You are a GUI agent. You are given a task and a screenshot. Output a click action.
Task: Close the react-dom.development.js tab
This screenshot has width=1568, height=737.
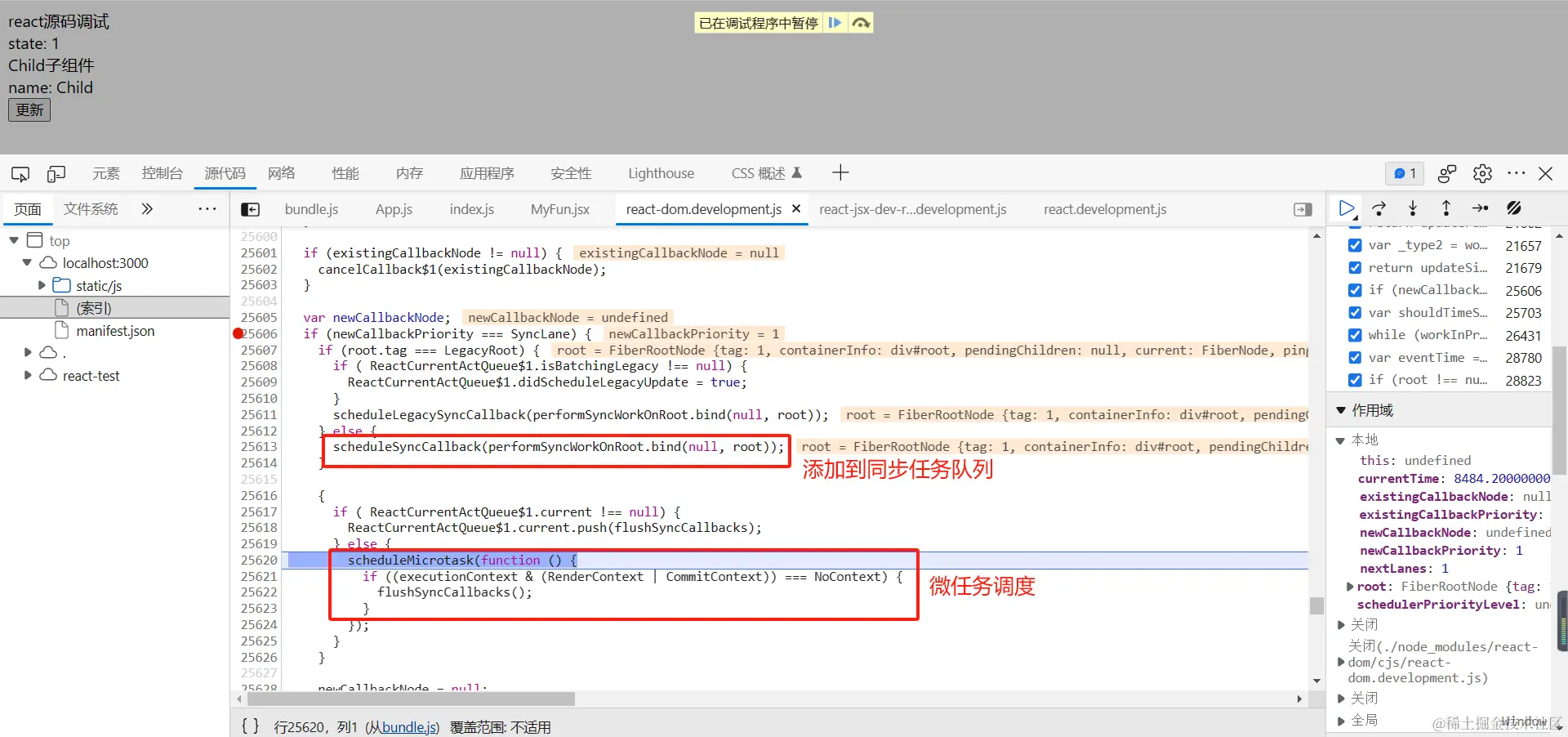pyautogui.click(x=796, y=209)
